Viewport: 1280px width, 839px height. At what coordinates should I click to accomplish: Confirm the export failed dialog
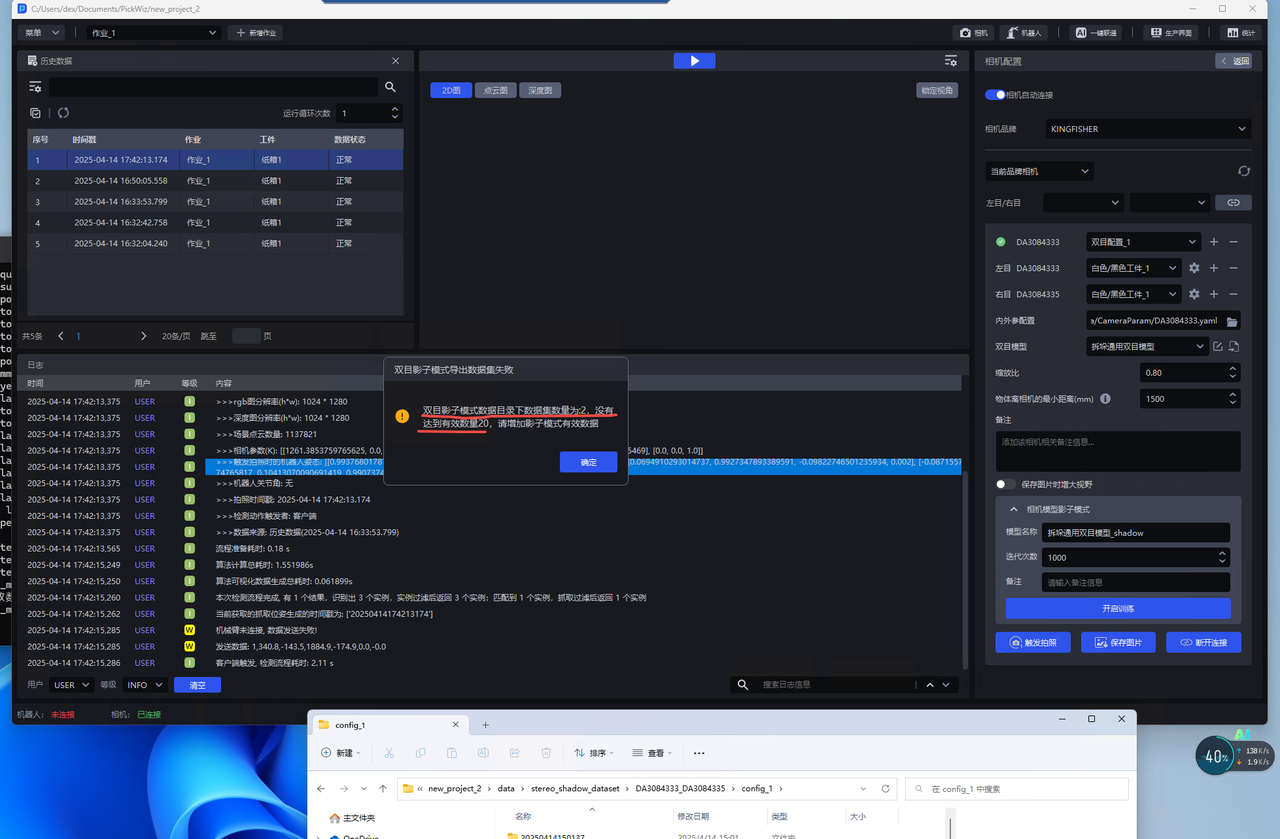[588, 462]
